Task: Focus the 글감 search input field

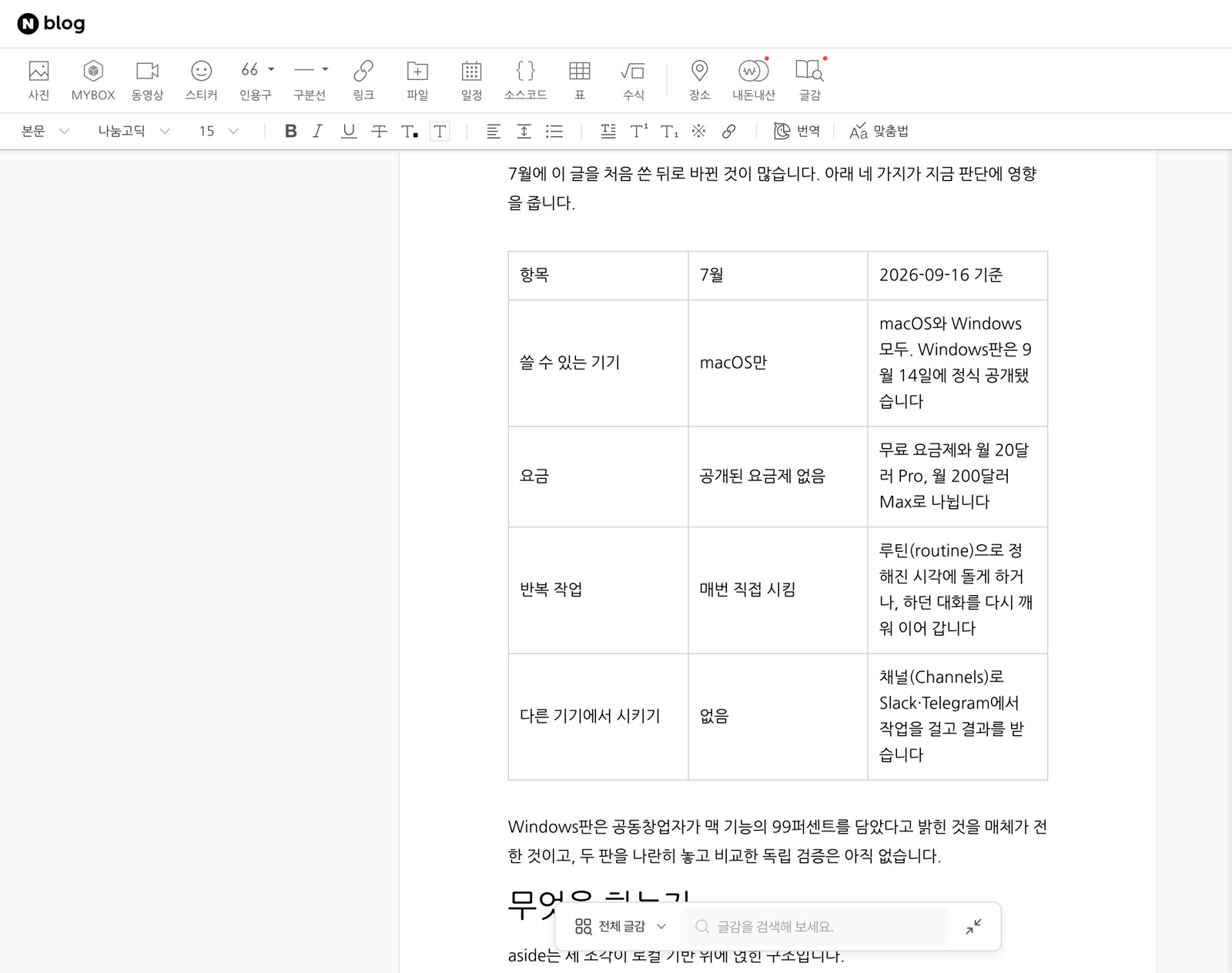Action: (x=815, y=926)
